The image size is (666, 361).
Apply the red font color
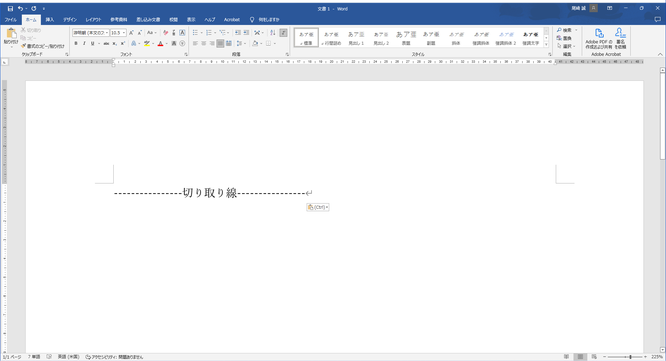pyautogui.click(x=160, y=43)
